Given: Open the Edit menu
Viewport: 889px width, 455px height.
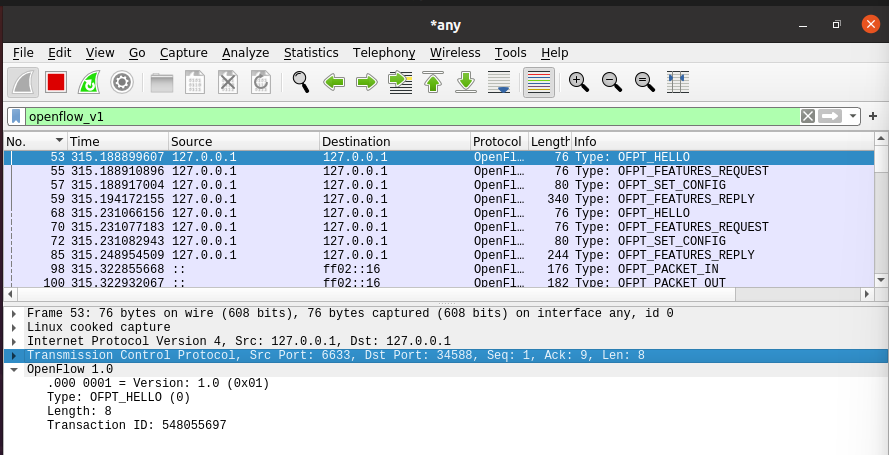Looking at the screenshot, I should click(x=60, y=53).
